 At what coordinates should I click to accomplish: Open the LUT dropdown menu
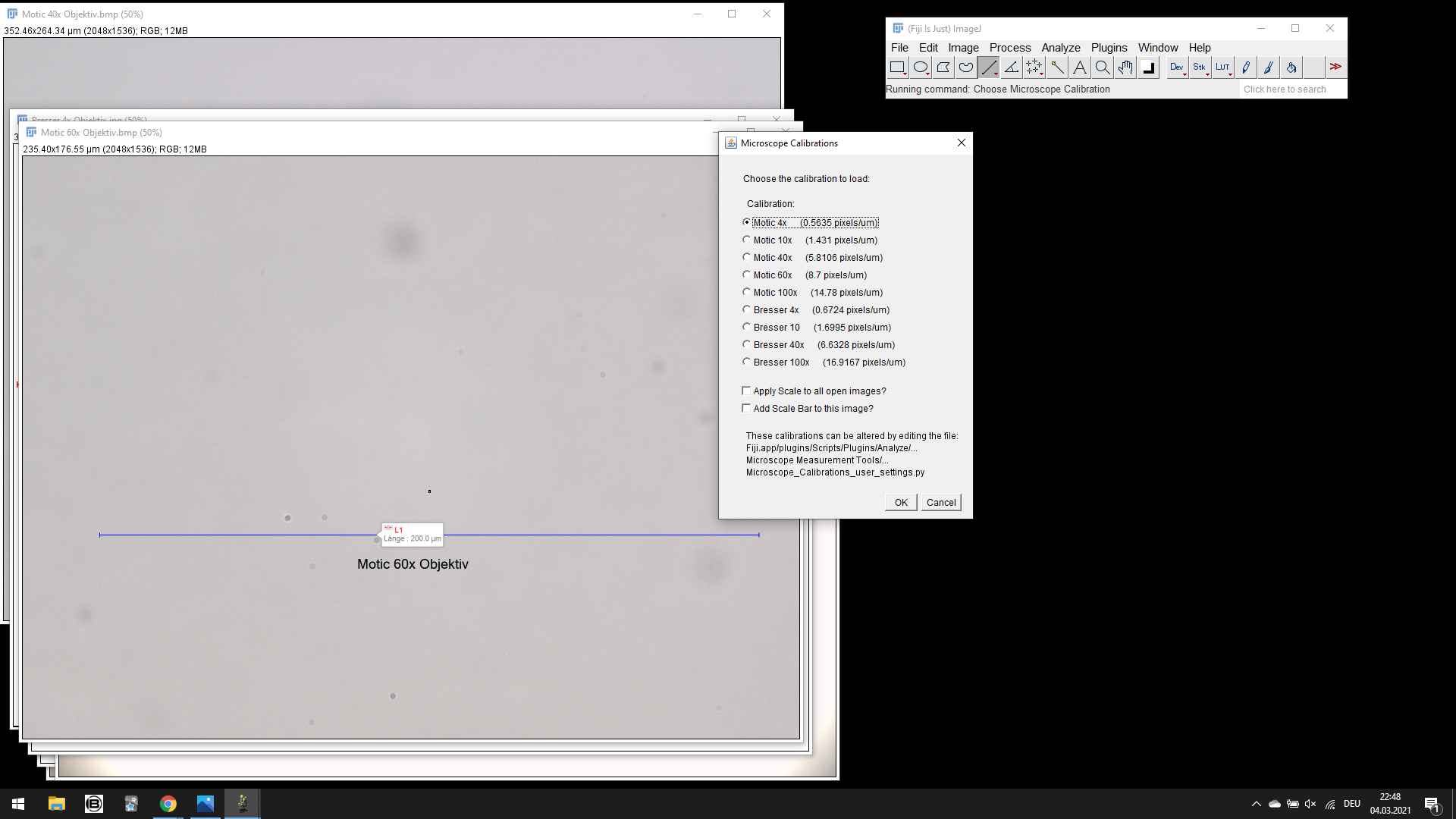coord(1222,67)
